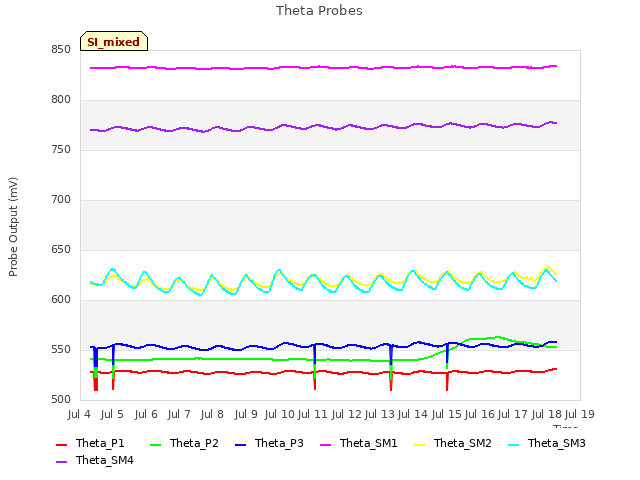
Task: Click the Jul 13 x-axis label
Action: point(380,414)
